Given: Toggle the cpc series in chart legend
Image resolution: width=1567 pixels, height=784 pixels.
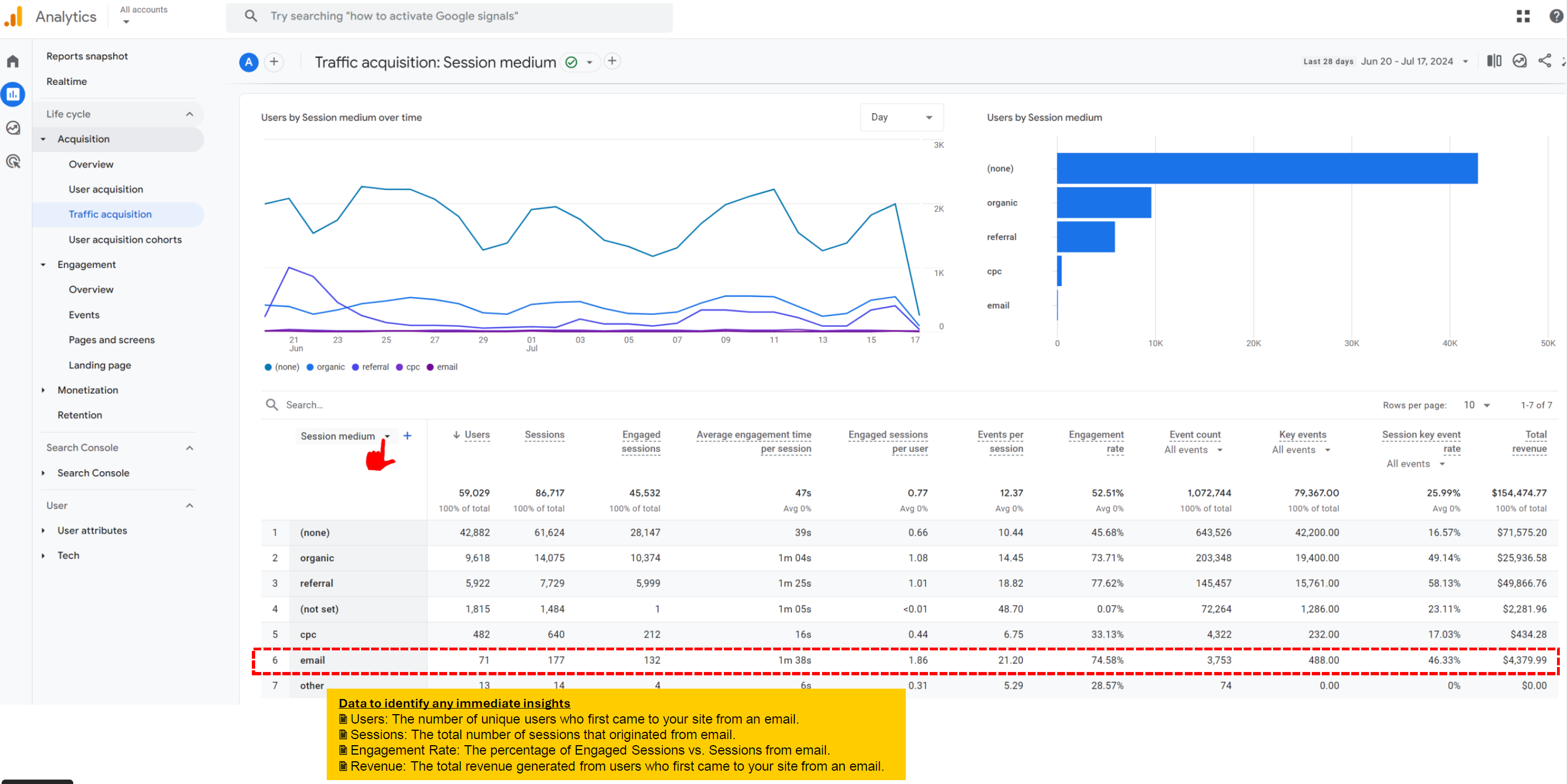Looking at the screenshot, I should click(408, 366).
